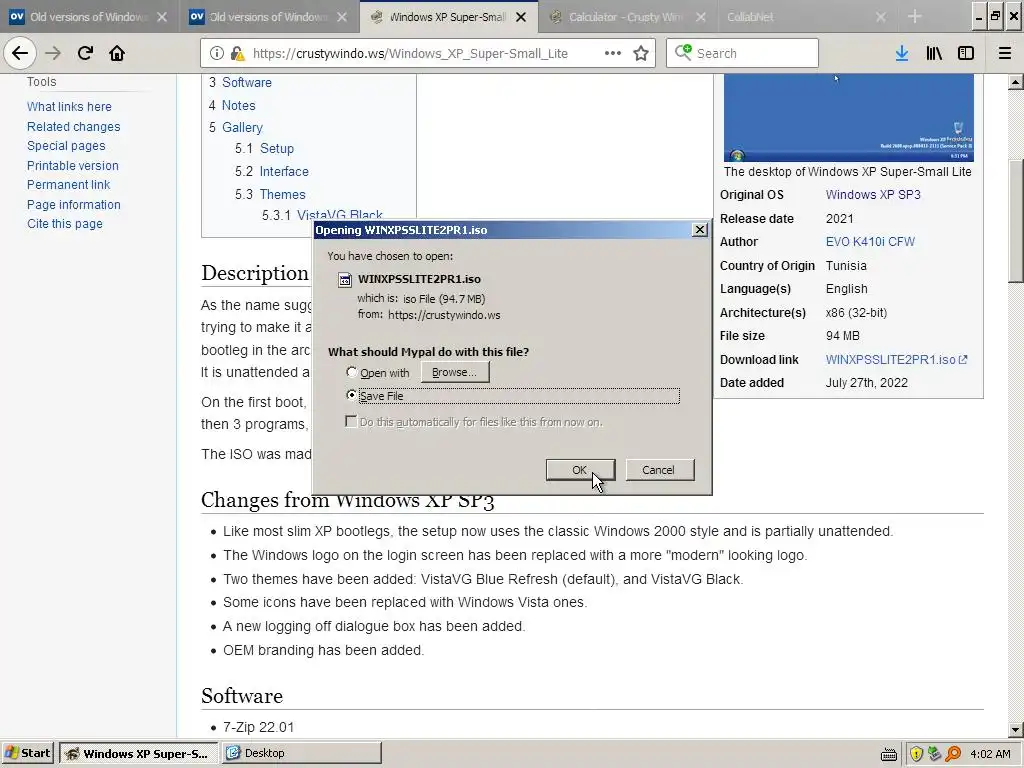Reload the page with the refresh icon
1024x768 pixels.
point(85,53)
